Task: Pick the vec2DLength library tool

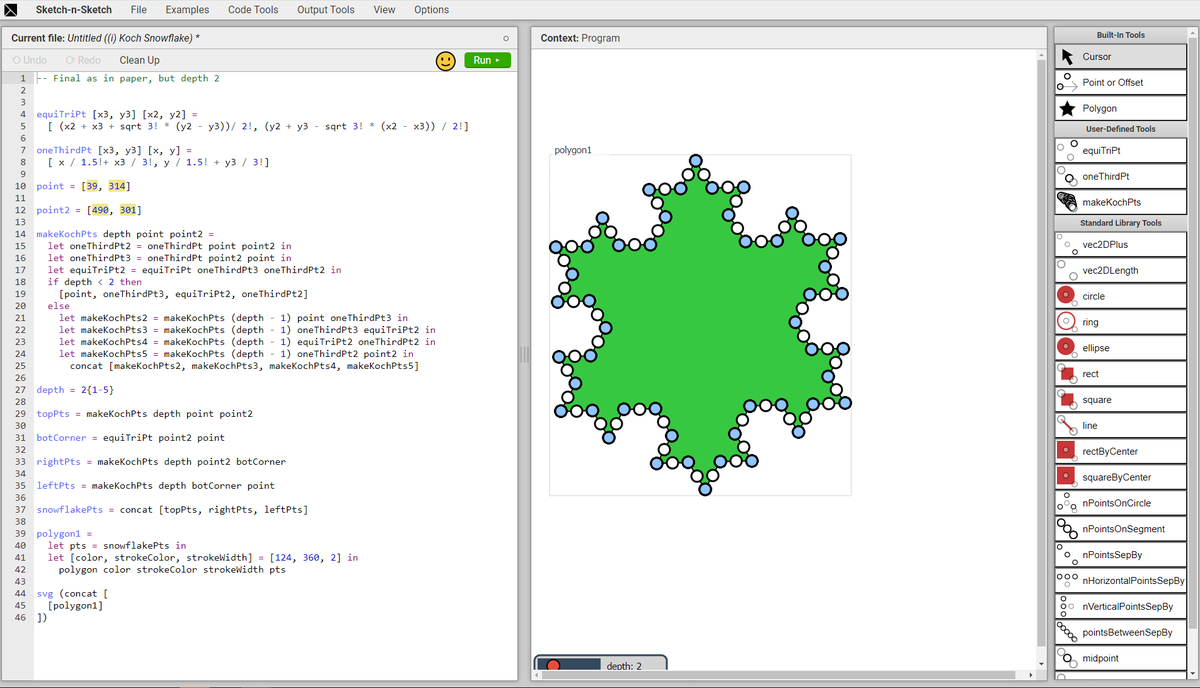Action: point(1121,271)
